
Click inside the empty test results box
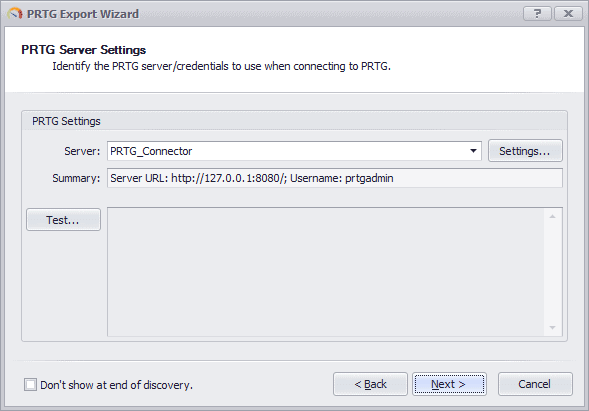coord(326,272)
